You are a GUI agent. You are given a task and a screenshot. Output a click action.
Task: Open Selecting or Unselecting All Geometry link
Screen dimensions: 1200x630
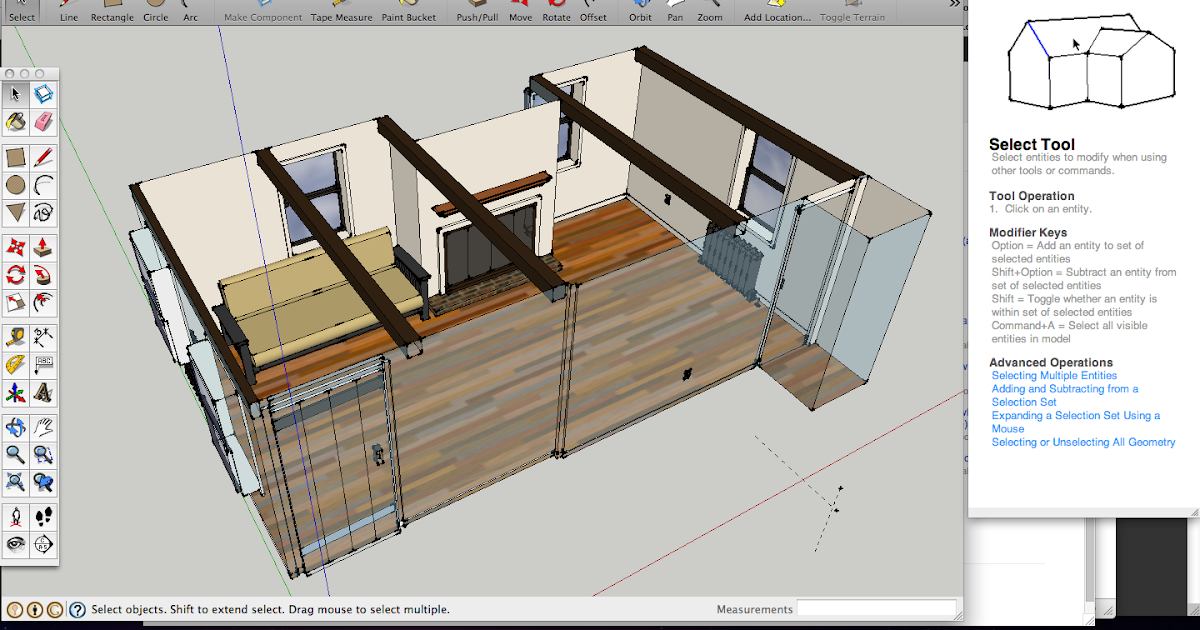pyautogui.click(x=1083, y=442)
